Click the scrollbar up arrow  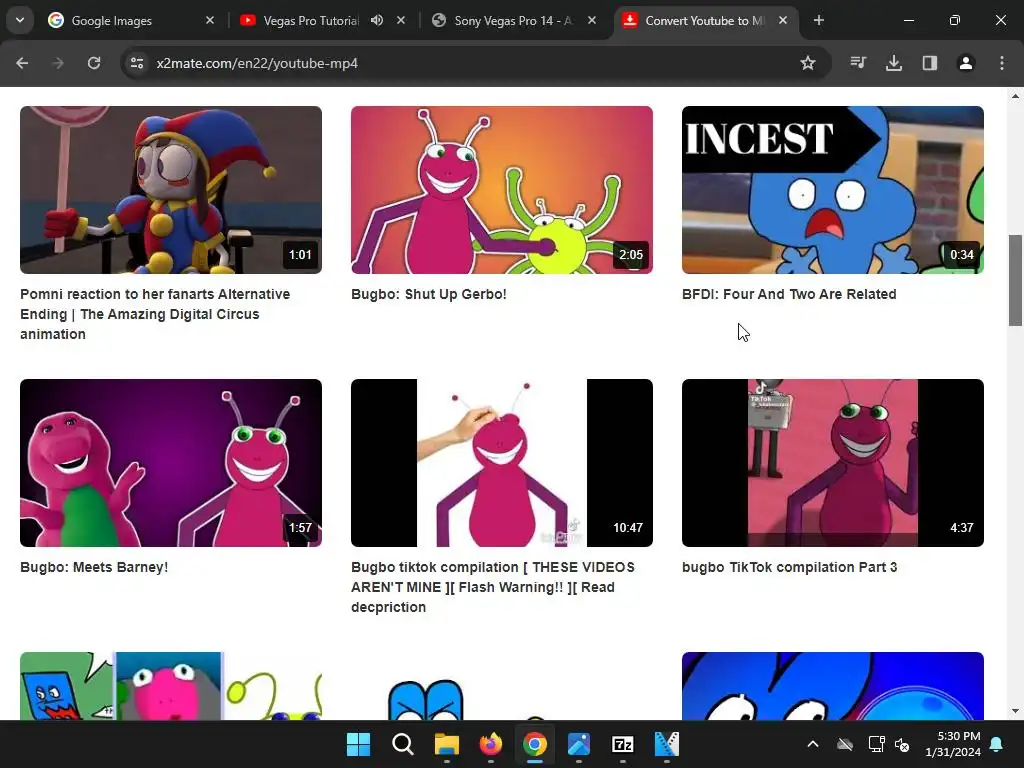click(1015, 96)
